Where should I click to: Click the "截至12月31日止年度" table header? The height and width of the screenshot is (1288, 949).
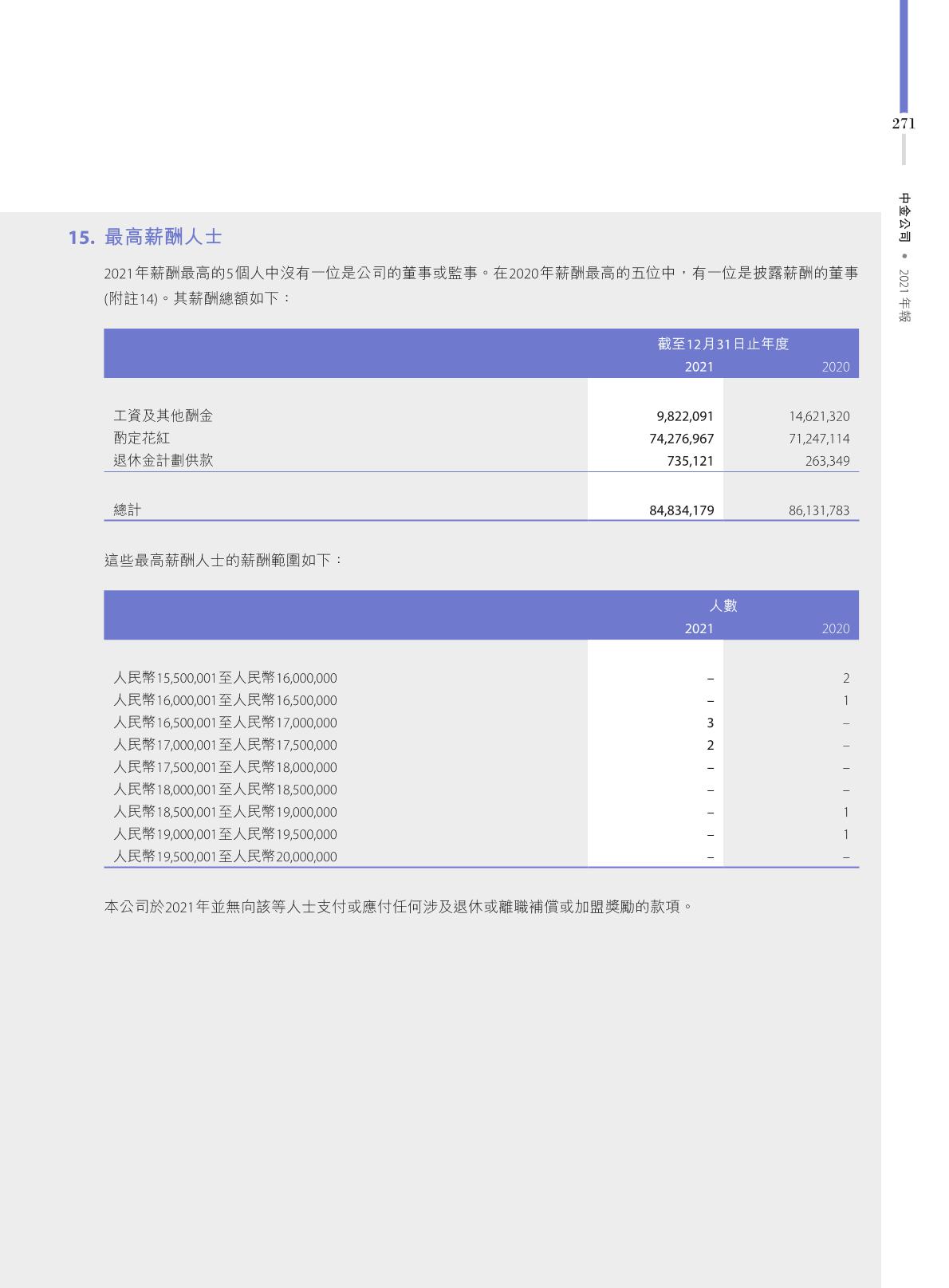click(723, 344)
